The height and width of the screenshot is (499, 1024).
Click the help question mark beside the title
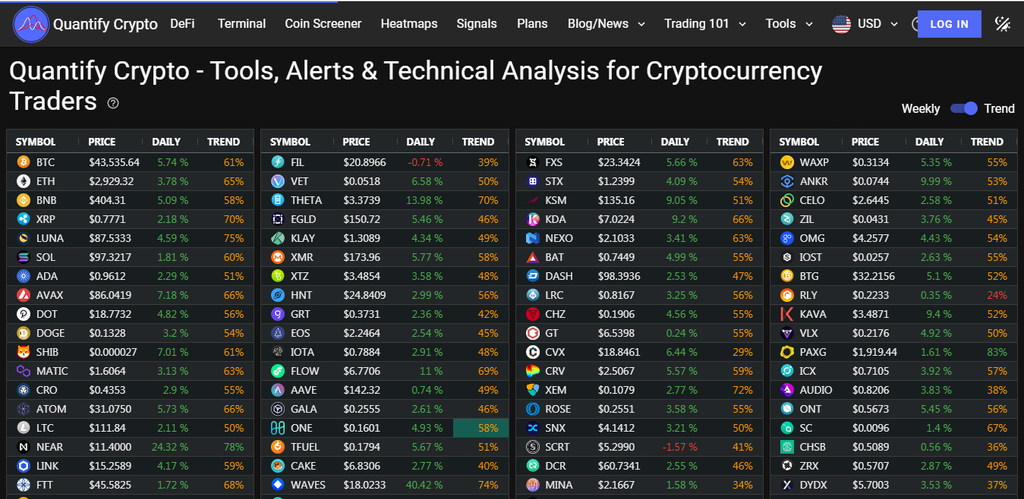tap(113, 103)
